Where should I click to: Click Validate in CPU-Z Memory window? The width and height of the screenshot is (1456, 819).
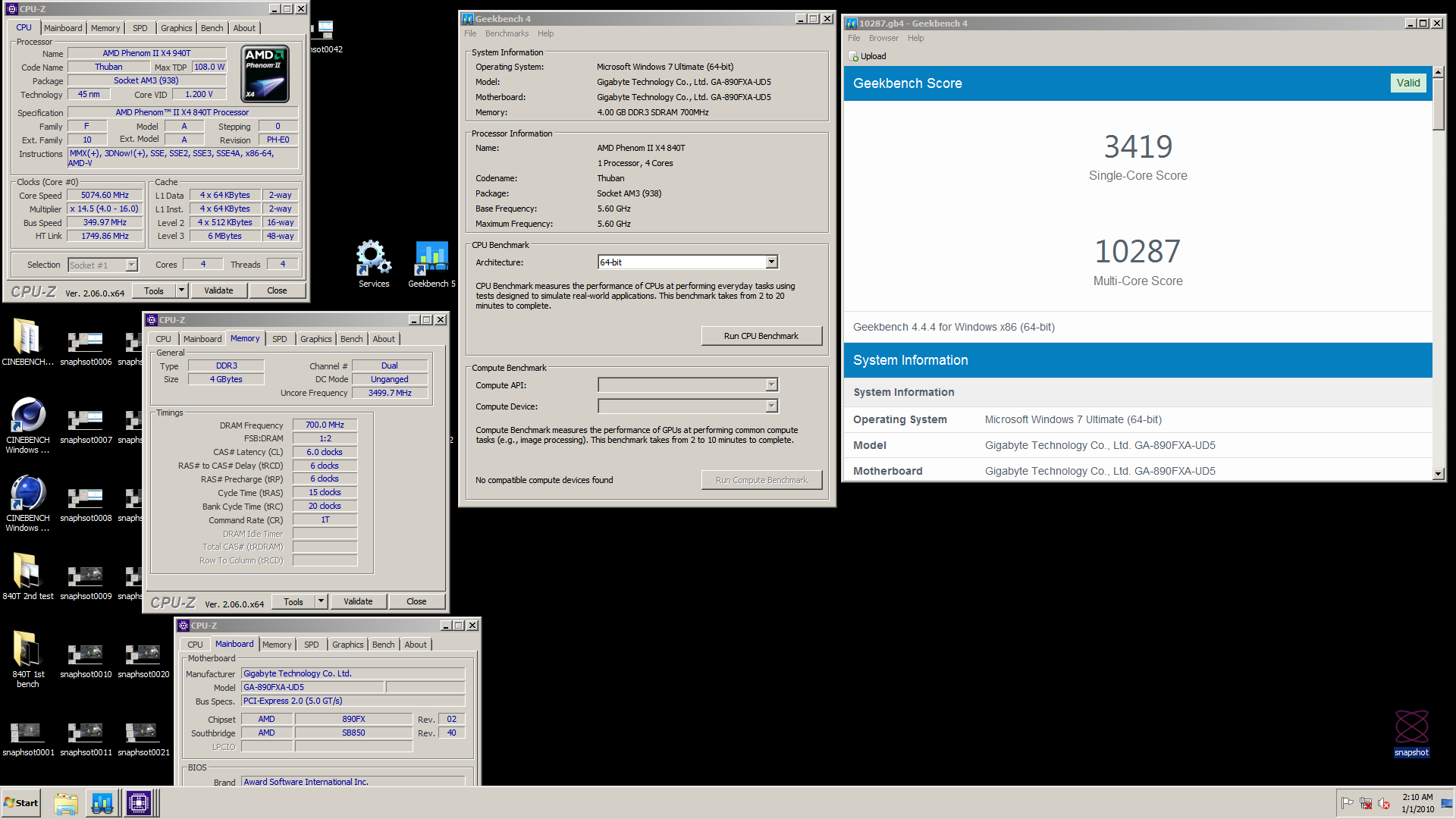[358, 601]
